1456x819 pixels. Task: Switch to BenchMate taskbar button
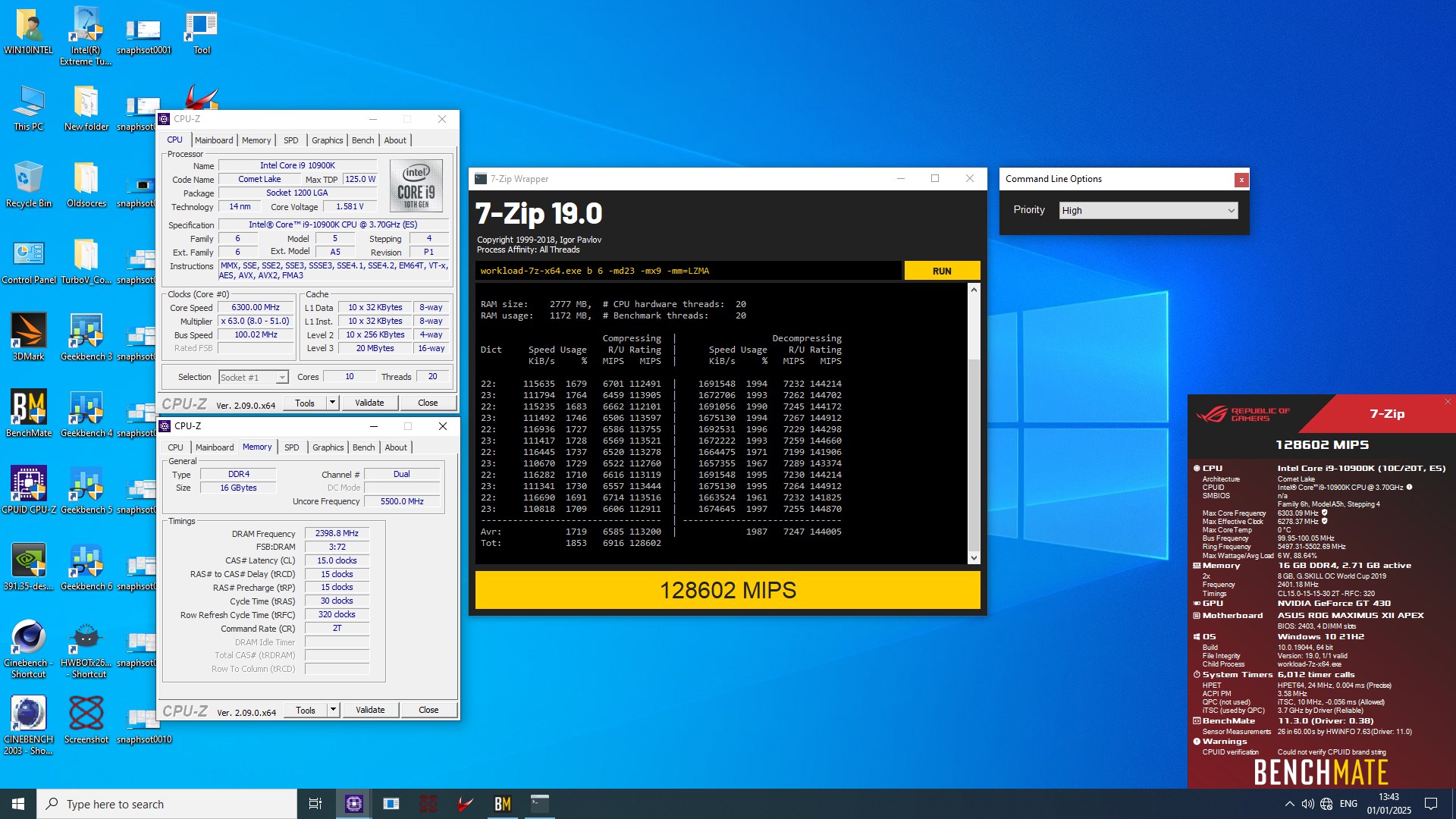[503, 804]
